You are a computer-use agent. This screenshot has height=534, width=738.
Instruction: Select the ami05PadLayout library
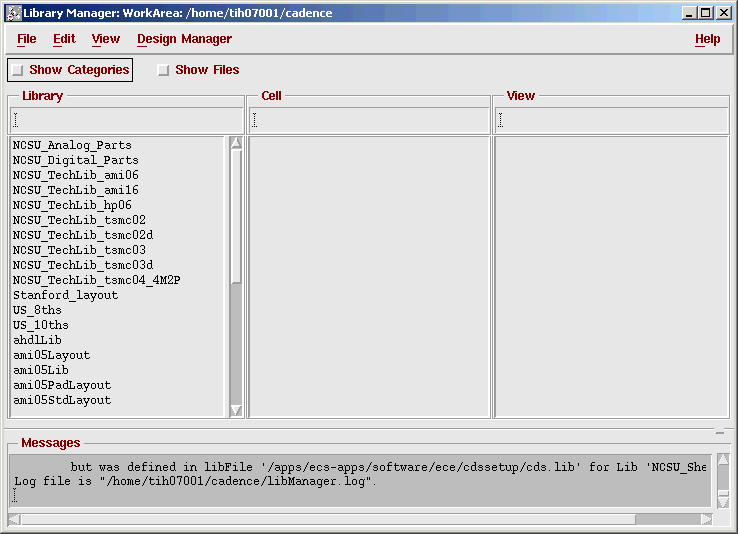62,385
